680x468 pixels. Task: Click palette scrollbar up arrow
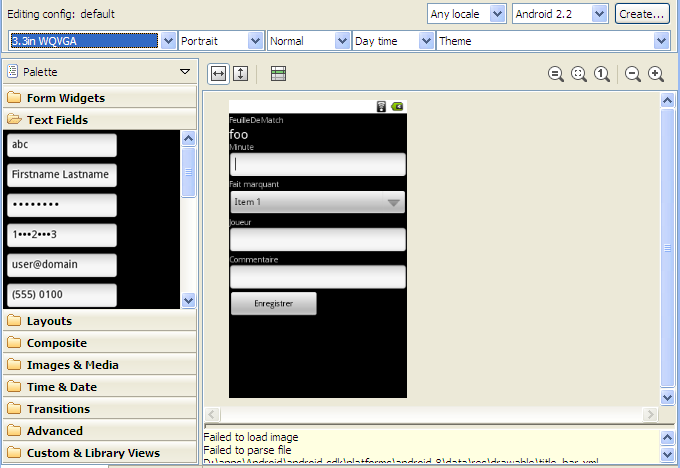tap(188, 138)
